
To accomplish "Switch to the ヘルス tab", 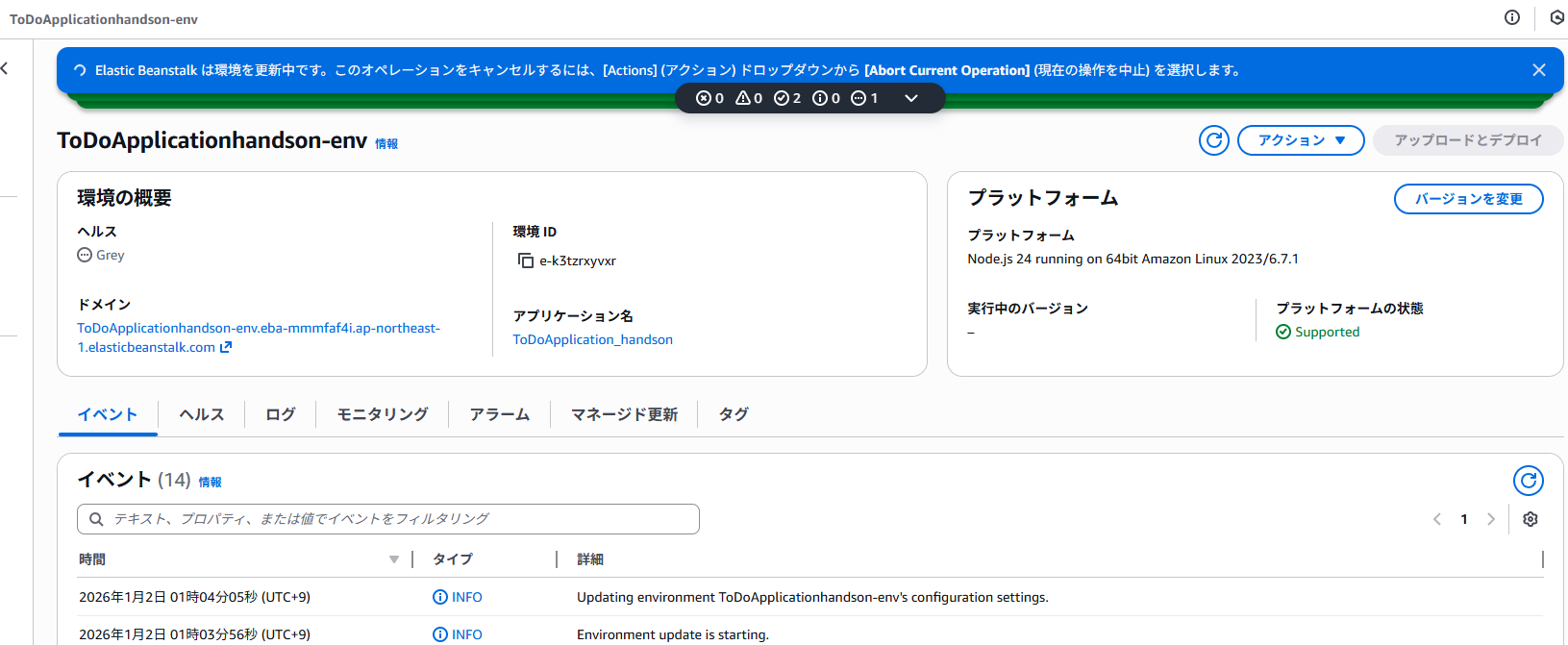I will click(x=202, y=414).
